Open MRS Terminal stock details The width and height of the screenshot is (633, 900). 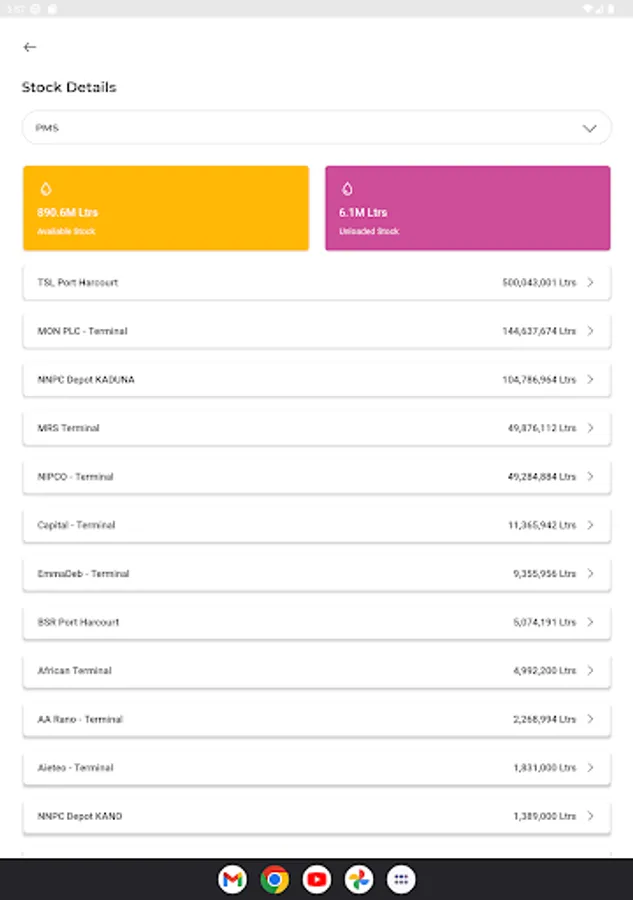point(316,428)
